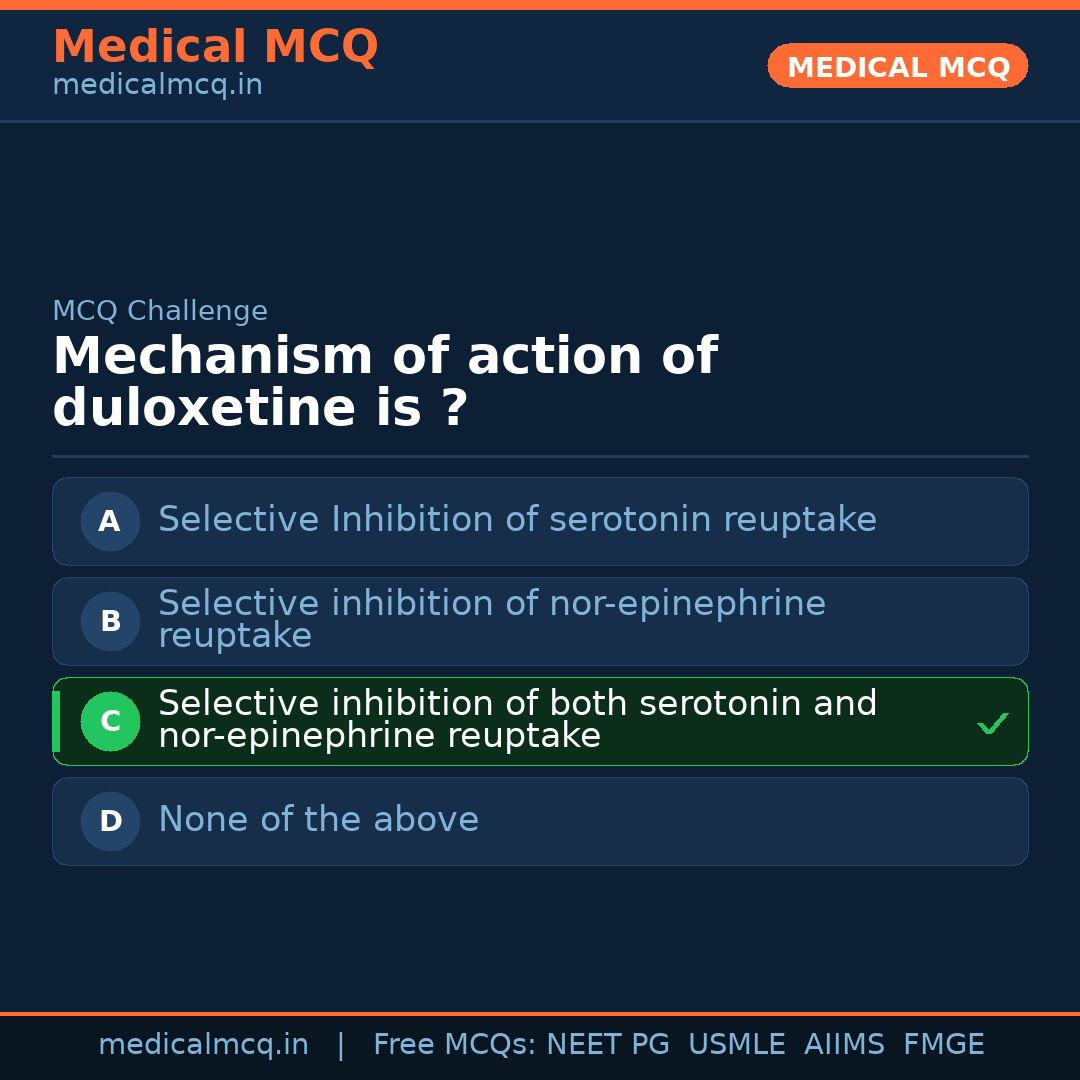This screenshot has width=1080, height=1080.
Task: Select the circled letter D badge
Action: (110, 821)
